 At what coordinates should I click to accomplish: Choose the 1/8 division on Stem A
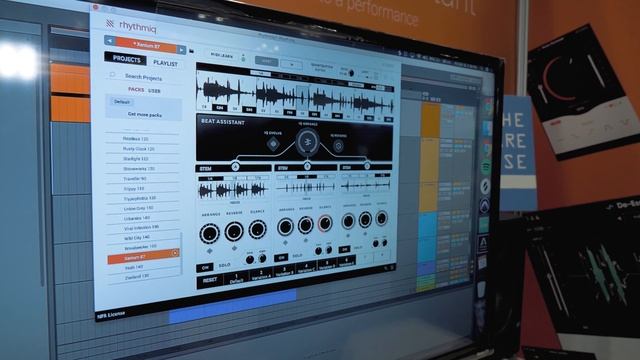(235, 178)
